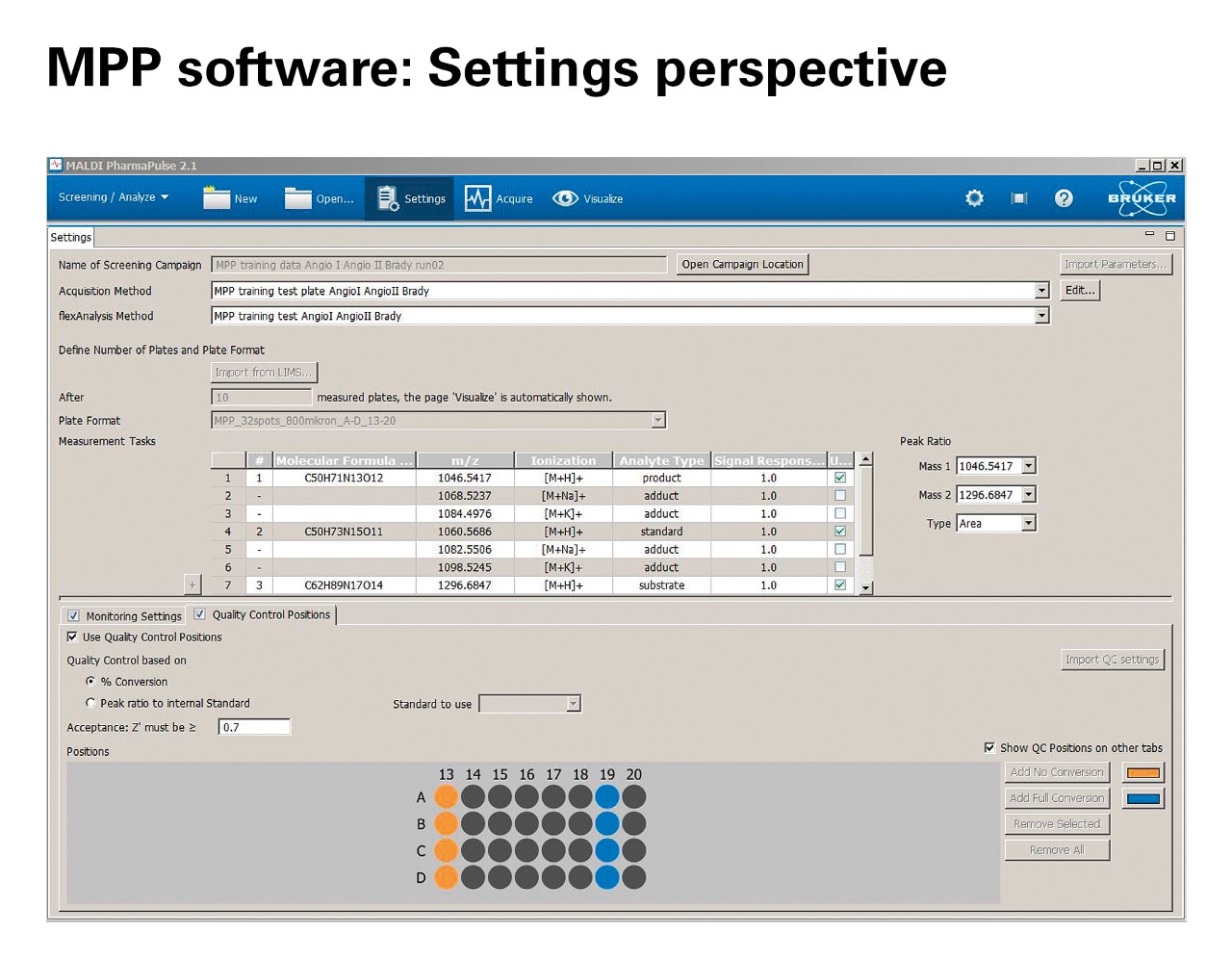Screen dimensions: 1232x961
Task: Click the blue Full Conversion color swatch
Action: tap(1142, 798)
